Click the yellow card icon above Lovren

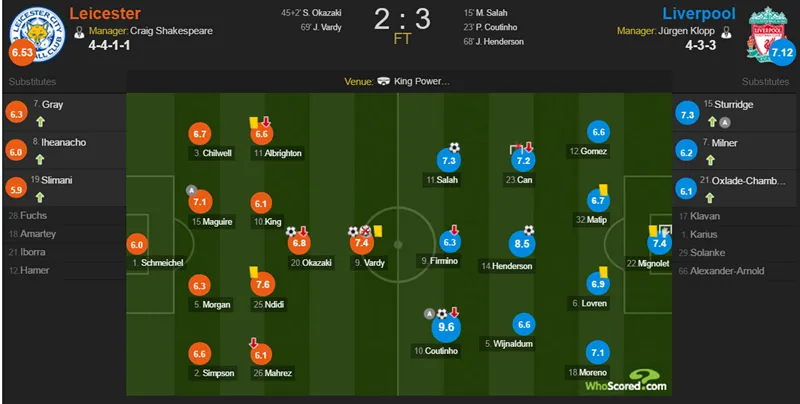[603, 272]
